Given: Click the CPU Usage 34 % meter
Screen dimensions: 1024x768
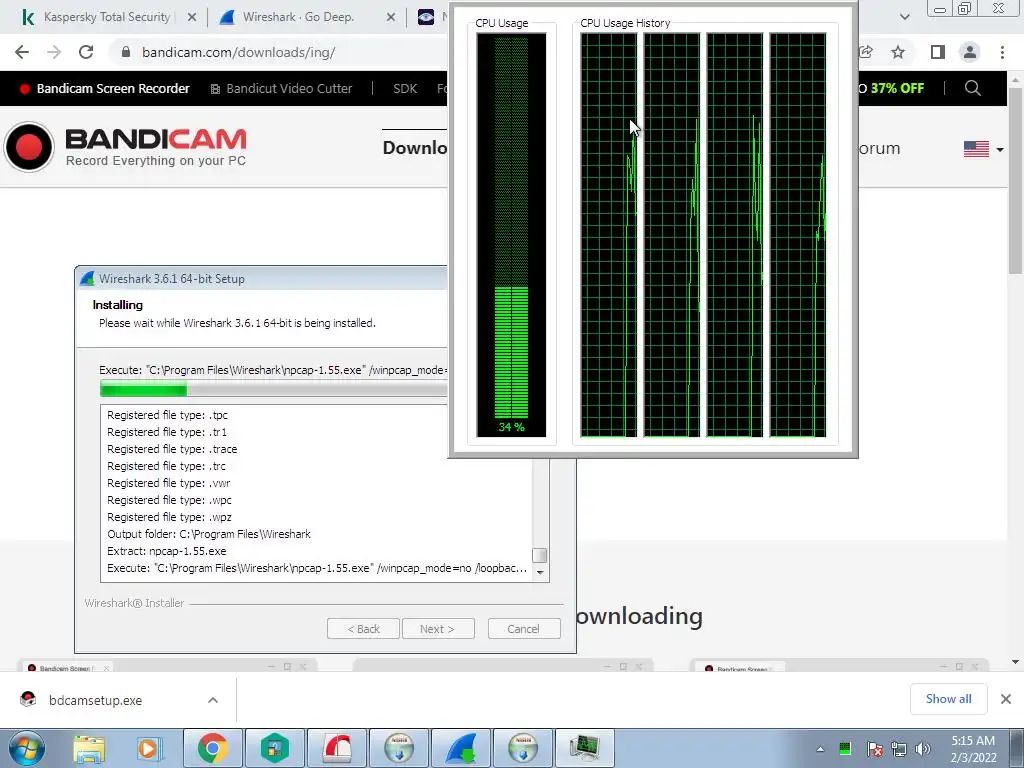Looking at the screenshot, I should coord(511,235).
